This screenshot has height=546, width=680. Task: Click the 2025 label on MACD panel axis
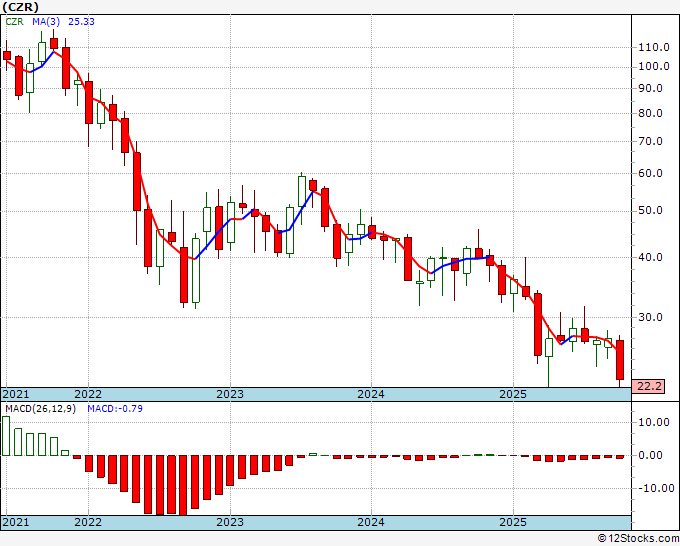(513, 522)
